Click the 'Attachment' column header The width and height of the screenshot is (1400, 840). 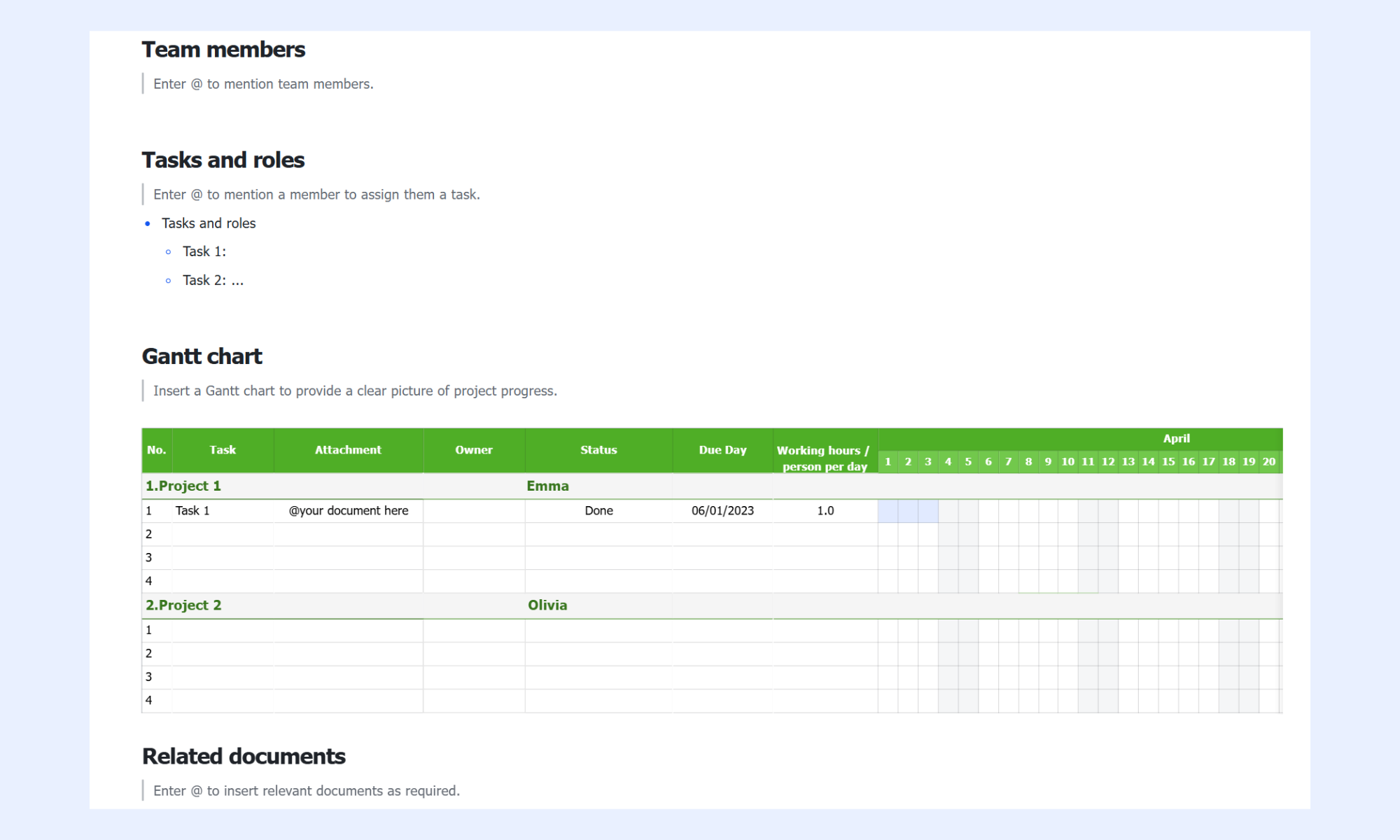[348, 450]
